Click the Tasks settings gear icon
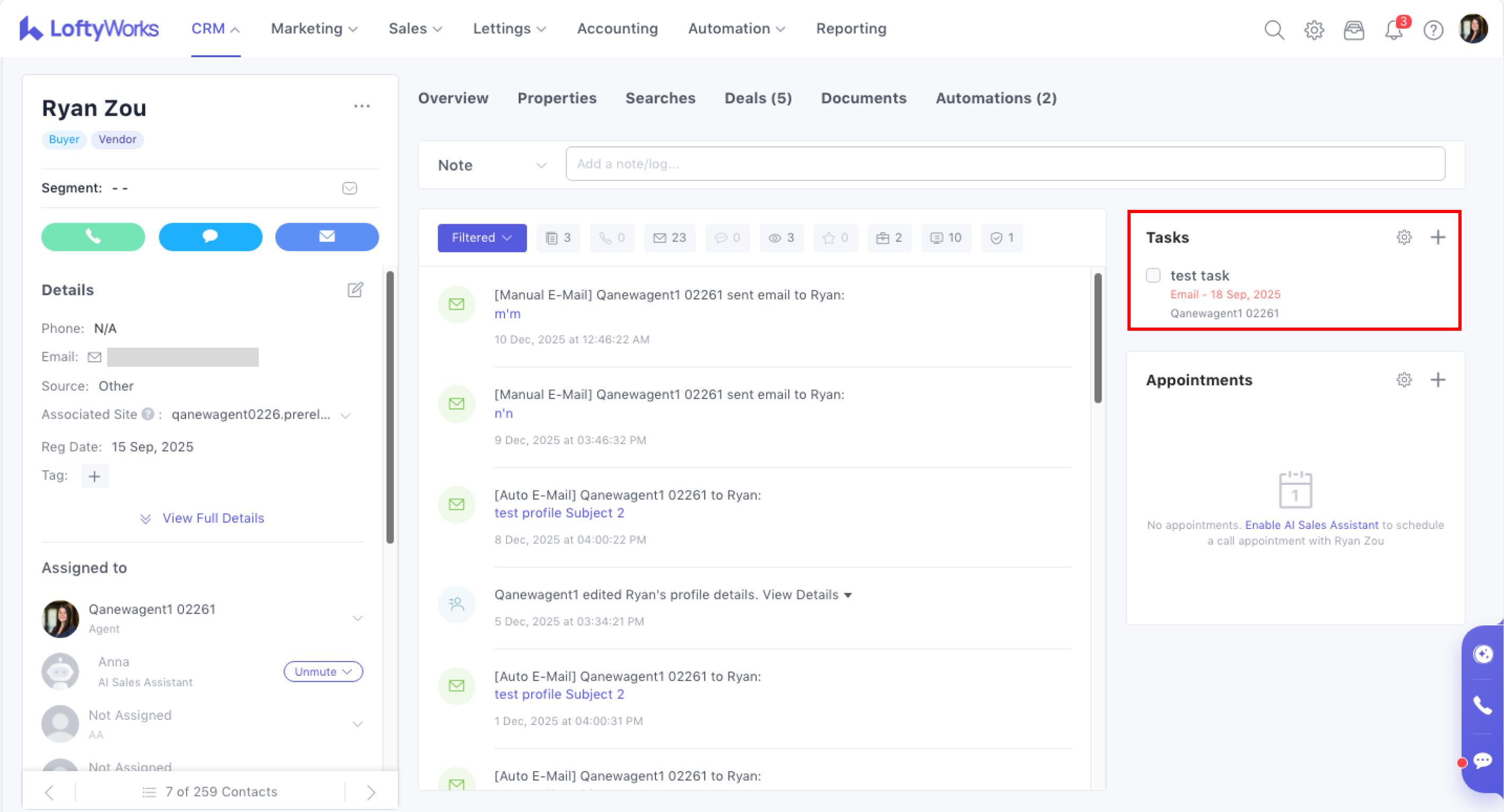The image size is (1504, 812). tap(1404, 237)
